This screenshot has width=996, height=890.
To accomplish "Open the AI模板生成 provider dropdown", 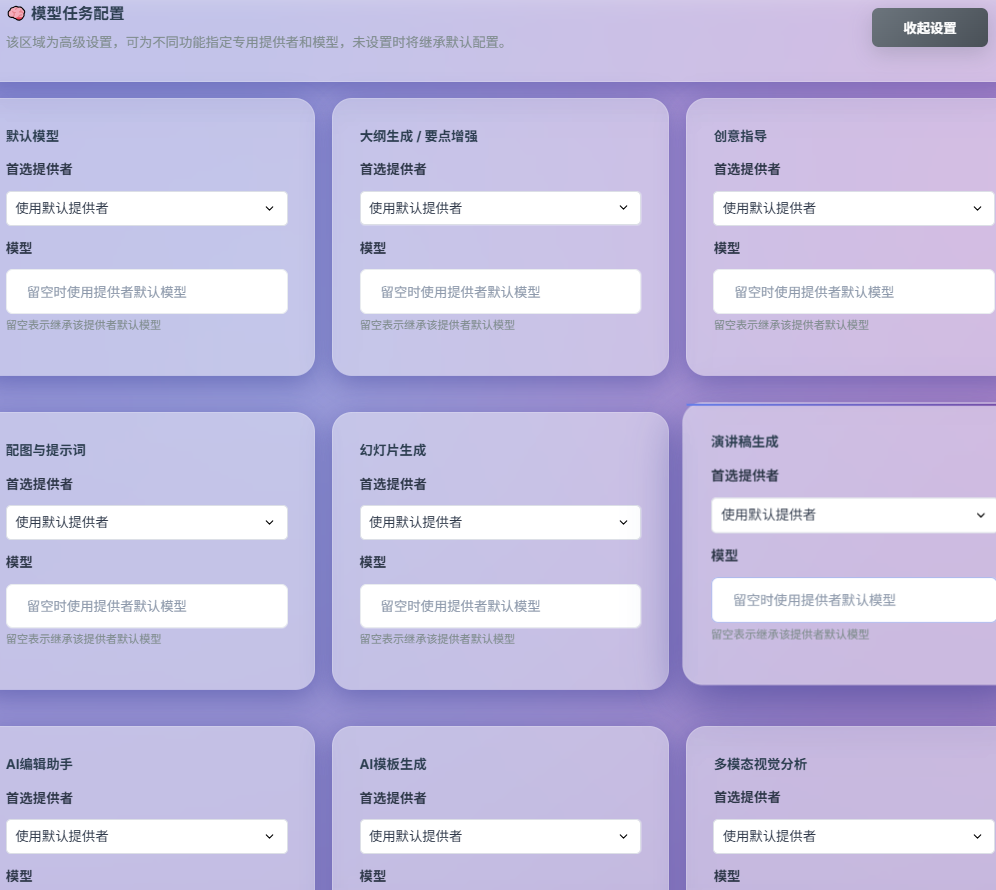I will click(500, 836).
